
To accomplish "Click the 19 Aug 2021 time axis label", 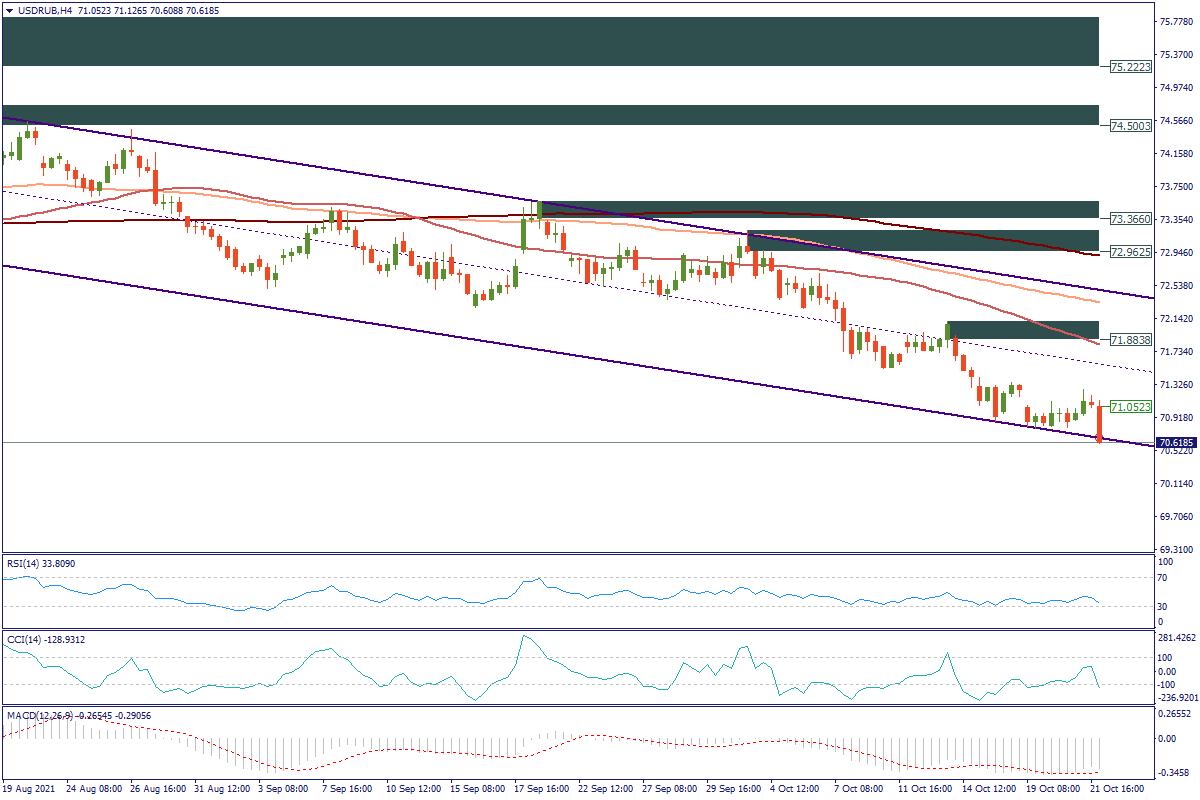I will pyautogui.click(x=30, y=788).
